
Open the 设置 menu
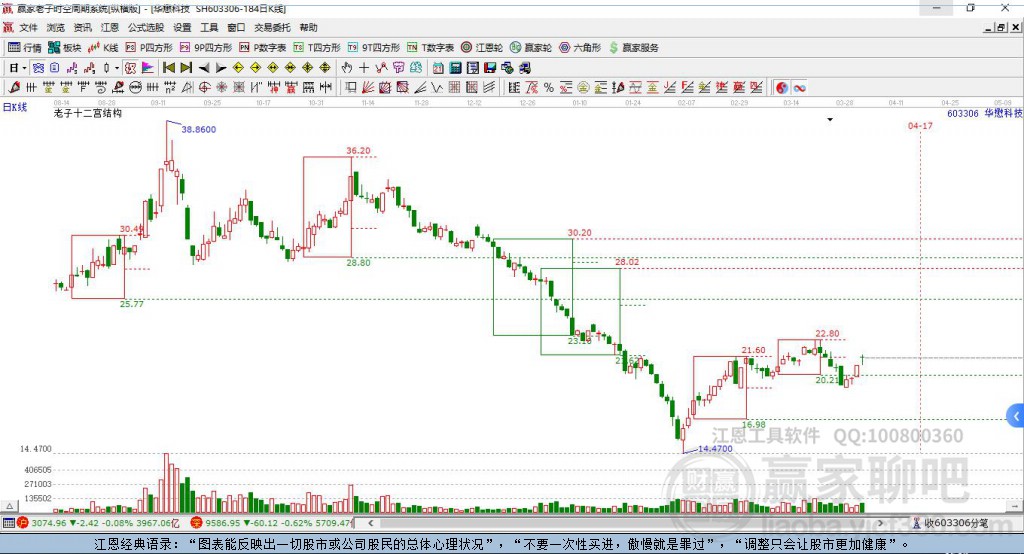click(x=182, y=27)
